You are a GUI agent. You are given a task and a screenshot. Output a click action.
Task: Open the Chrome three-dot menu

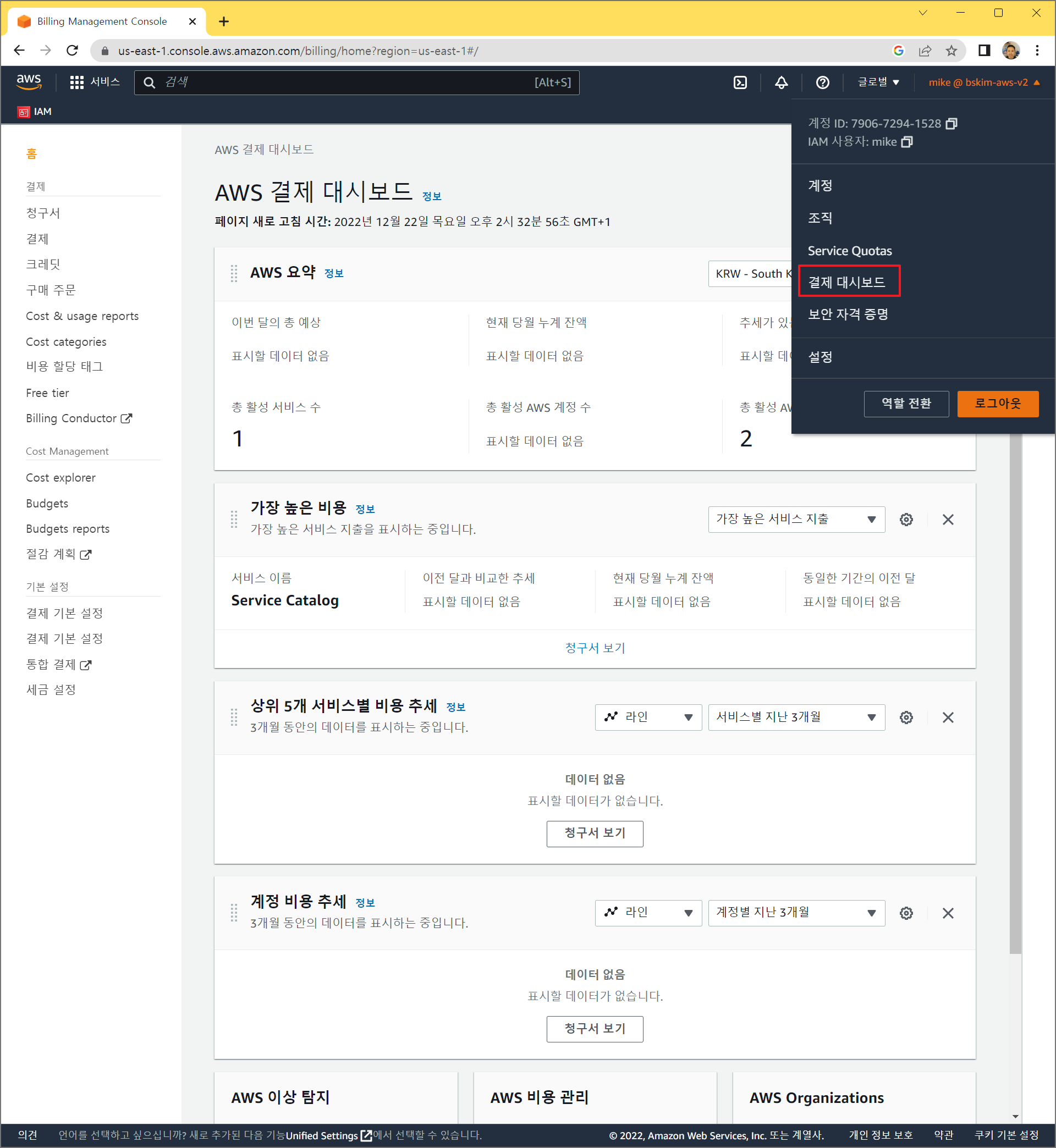1037,51
